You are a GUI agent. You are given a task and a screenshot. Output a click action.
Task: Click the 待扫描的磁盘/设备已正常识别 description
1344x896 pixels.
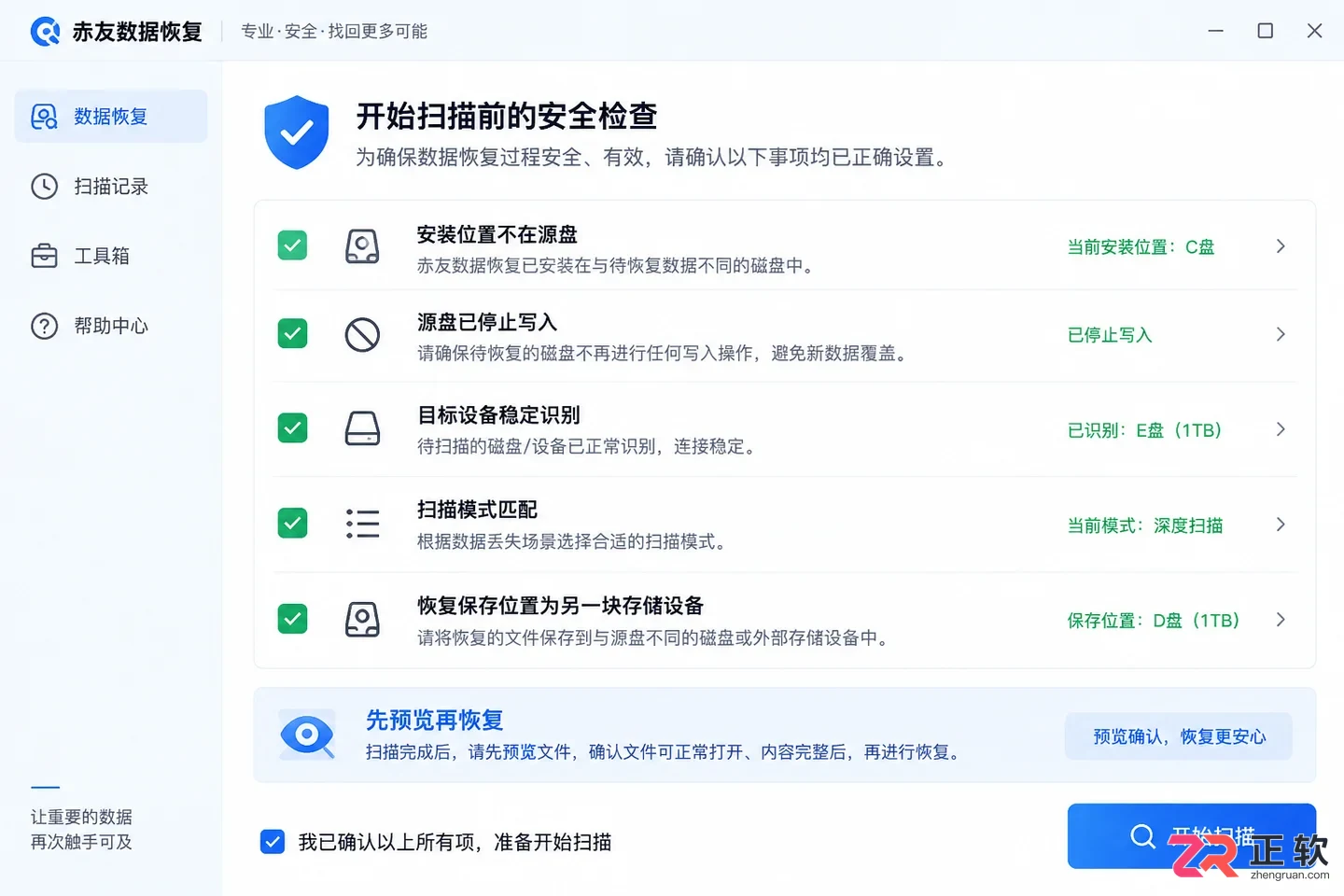pos(586,446)
